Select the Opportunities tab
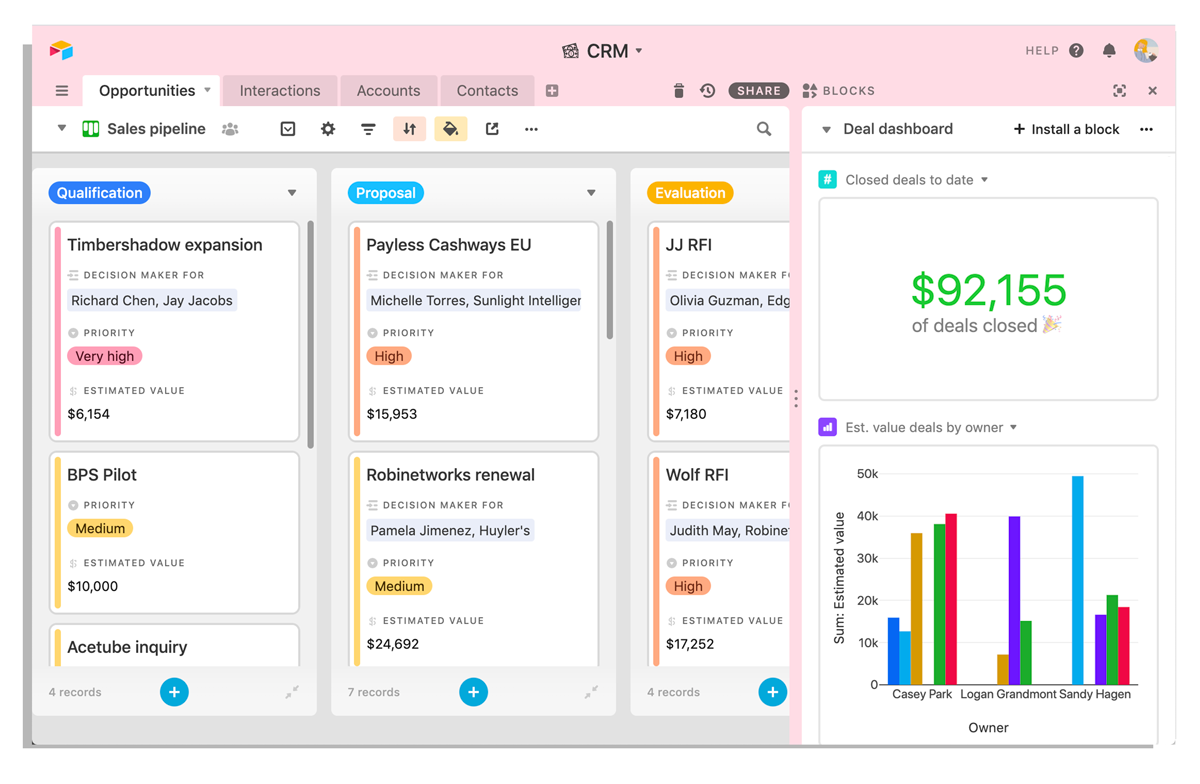The width and height of the screenshot is (1200, 784). coord(147,90)
